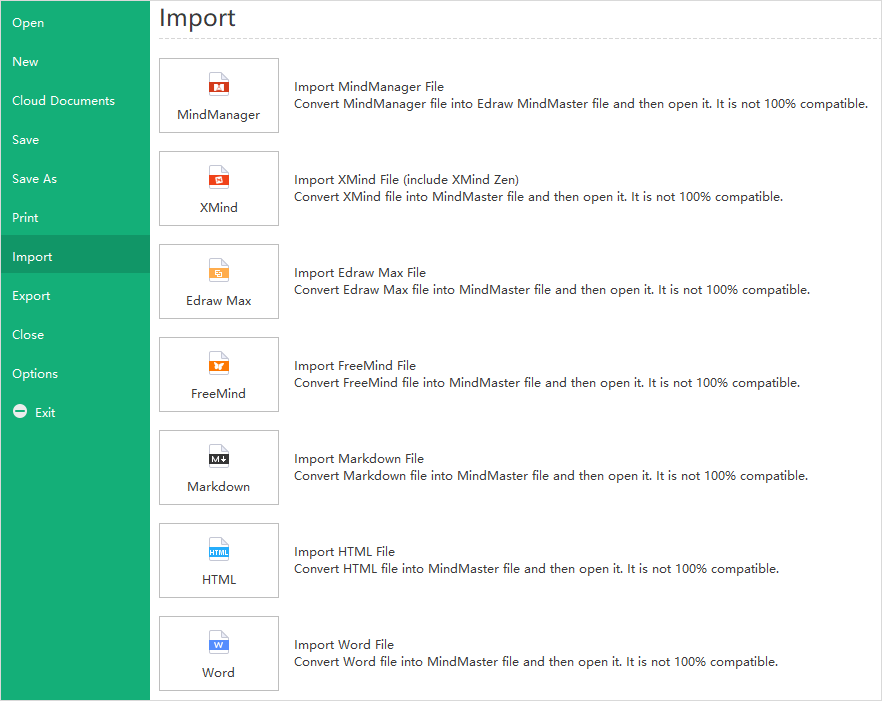Click the 'Import XMind File' description text

[x=406, y=180]
